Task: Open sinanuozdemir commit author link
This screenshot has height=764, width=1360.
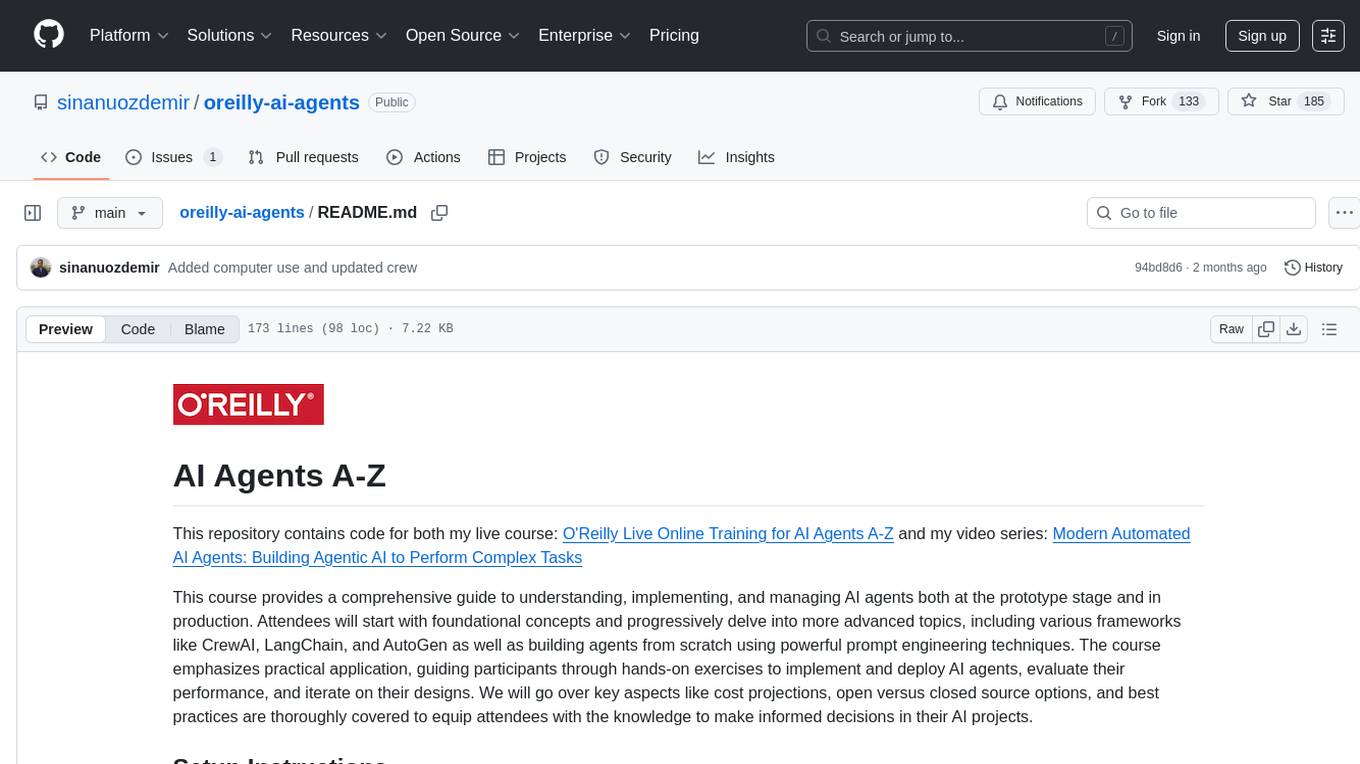Action: point(110,268)
